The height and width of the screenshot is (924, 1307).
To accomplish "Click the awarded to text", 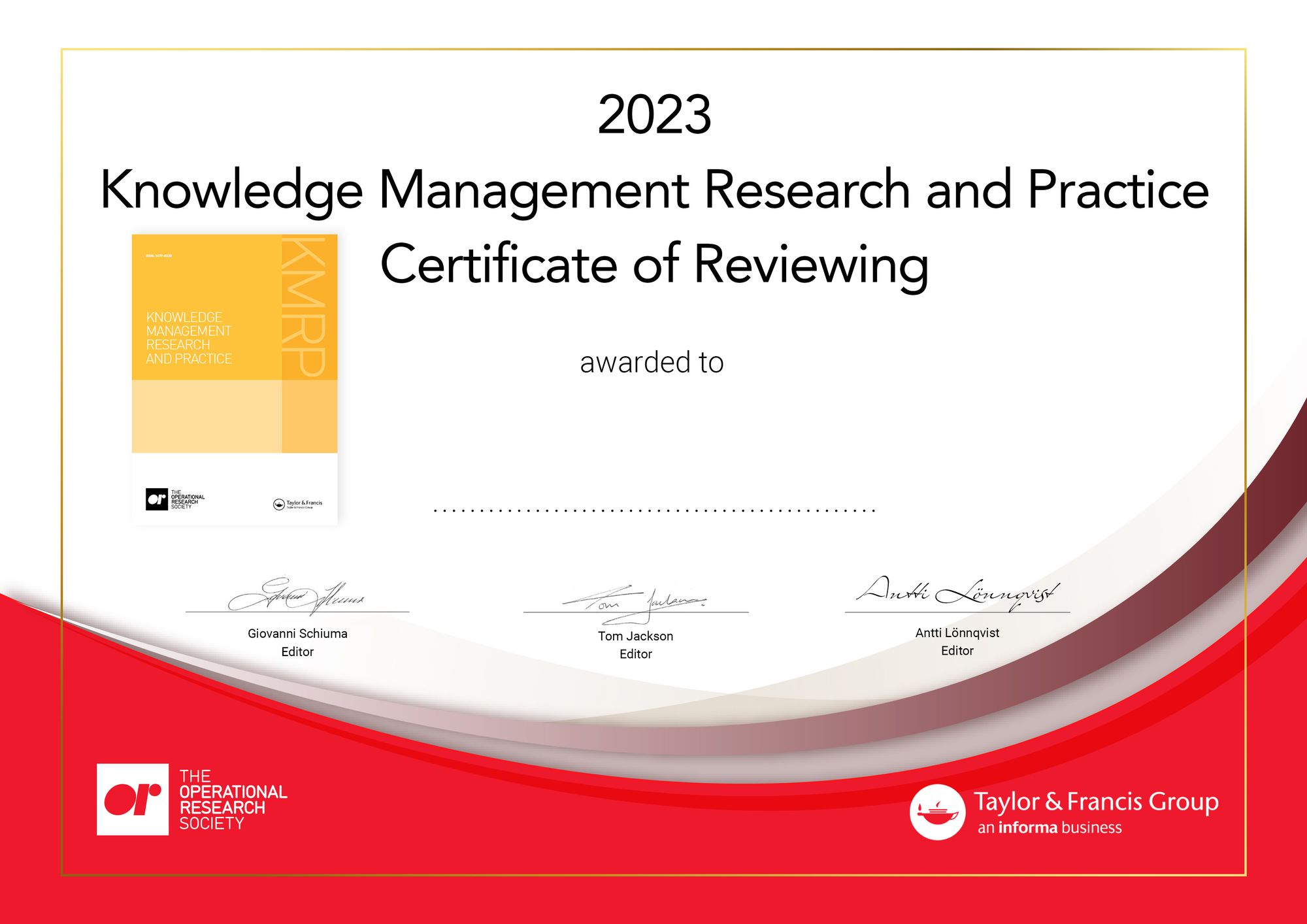I will click(x=652, y=363).
